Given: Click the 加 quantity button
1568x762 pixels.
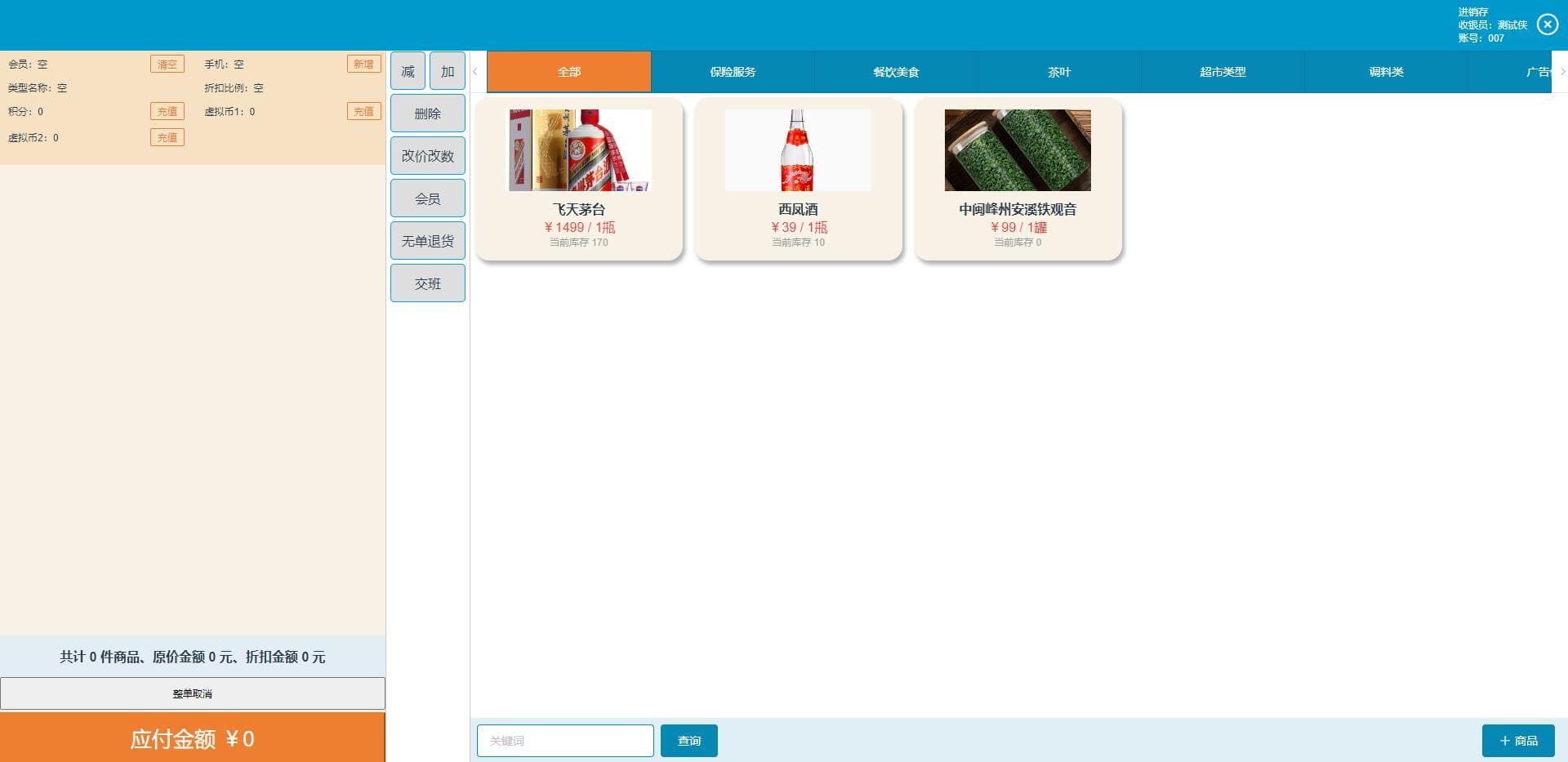Looking at the screenshot, I should 448,71.
